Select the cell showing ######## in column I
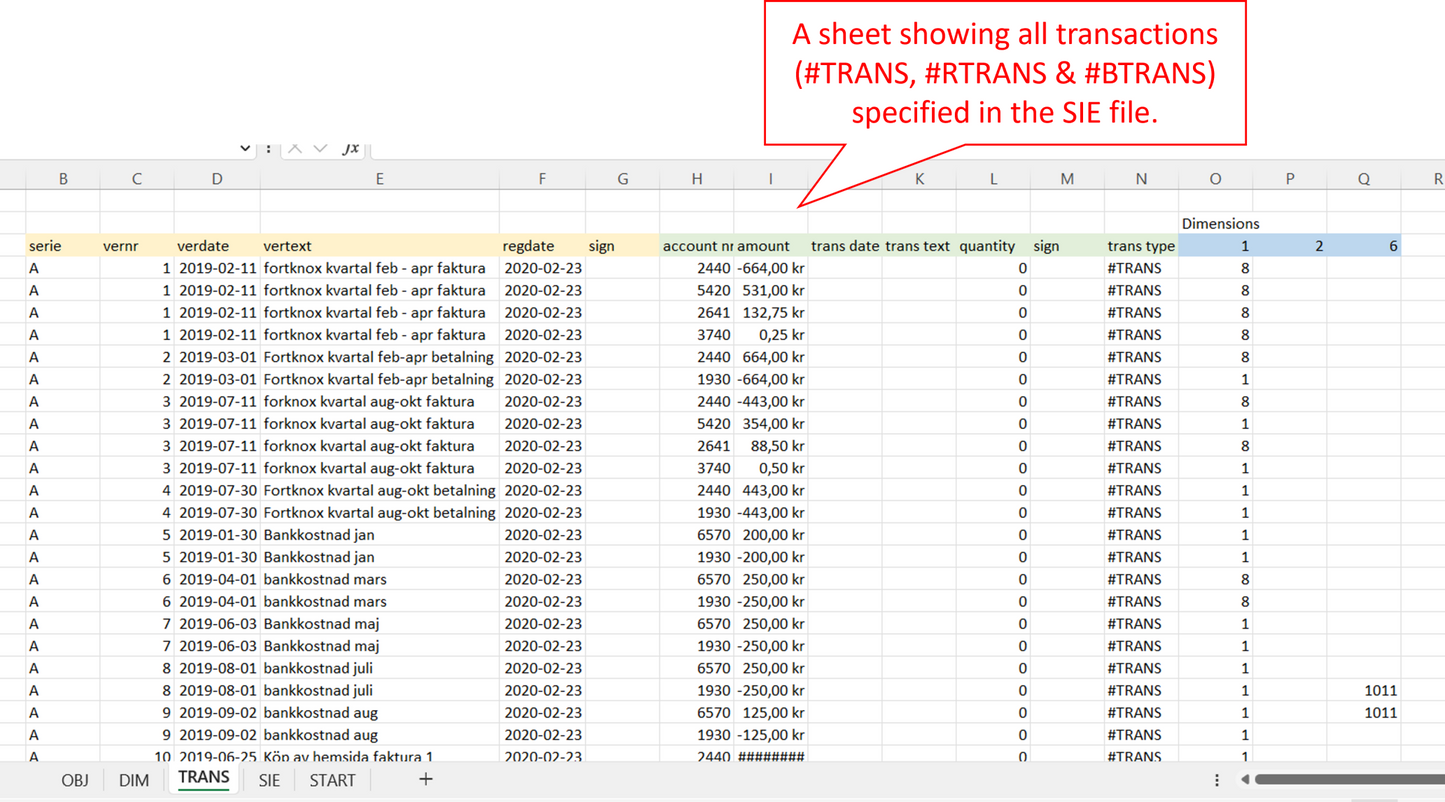Screen dimensions: 1445x802 coord(770,757)
